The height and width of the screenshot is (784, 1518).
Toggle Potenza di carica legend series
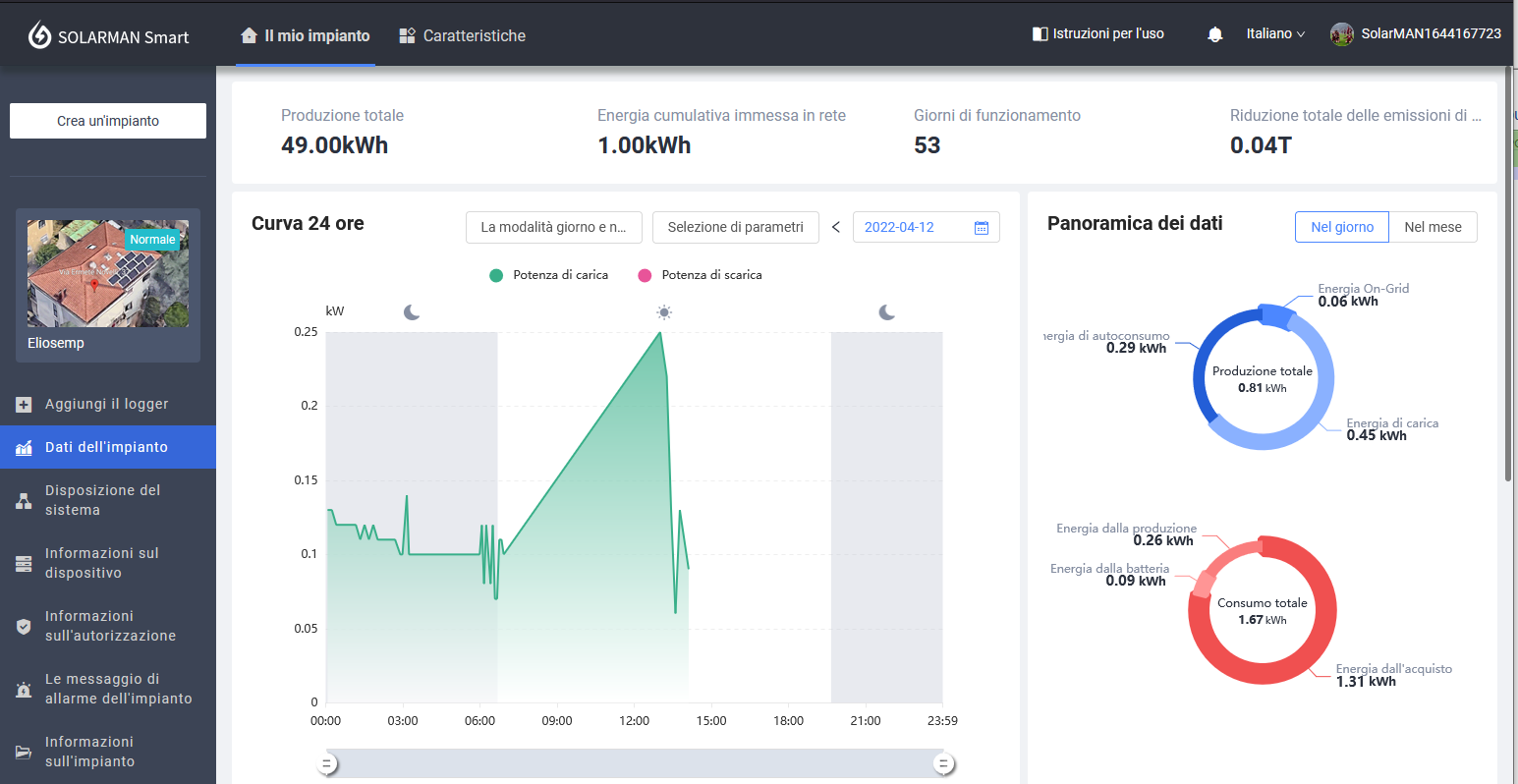(x=549, y=275)
